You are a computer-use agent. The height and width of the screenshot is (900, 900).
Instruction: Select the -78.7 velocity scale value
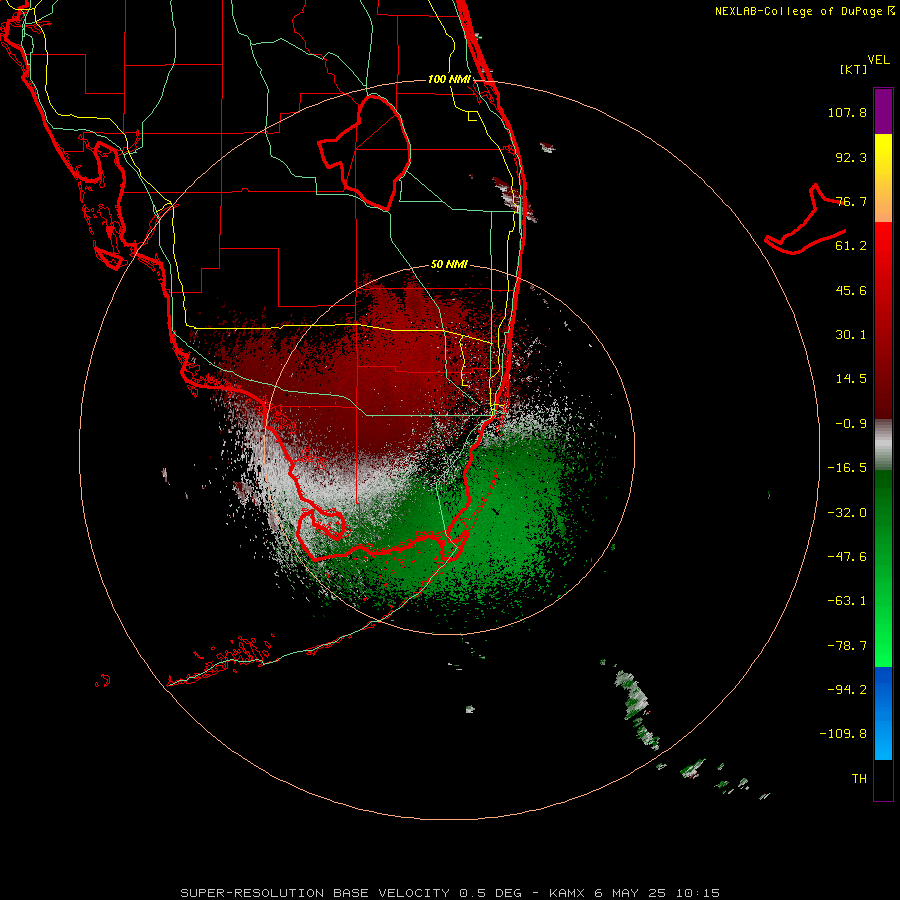[847, 646]
